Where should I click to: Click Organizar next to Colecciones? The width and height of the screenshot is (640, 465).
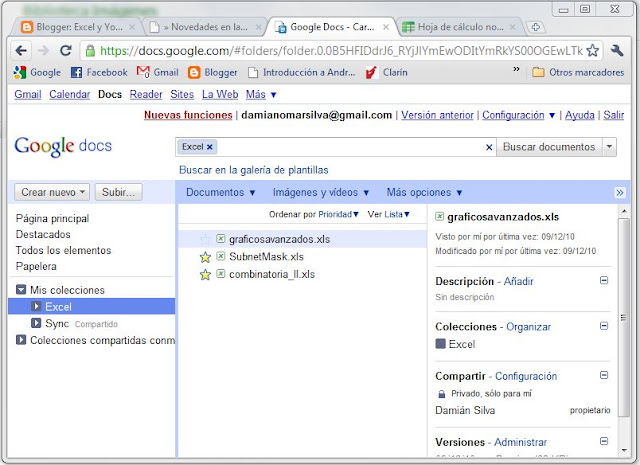point(528,327)
